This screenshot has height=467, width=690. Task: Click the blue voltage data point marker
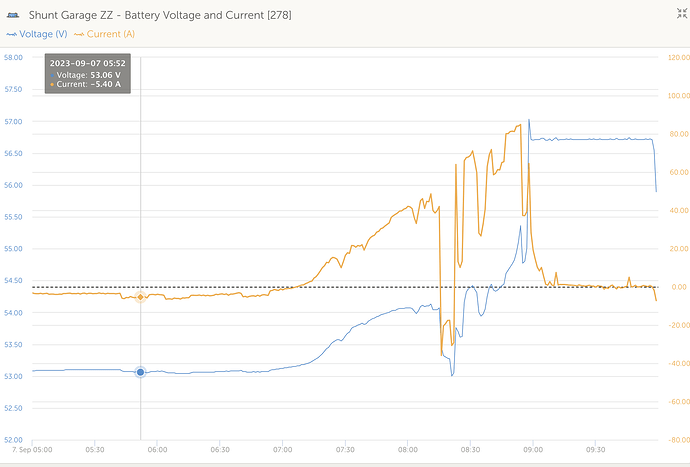[x=140, y=372]
